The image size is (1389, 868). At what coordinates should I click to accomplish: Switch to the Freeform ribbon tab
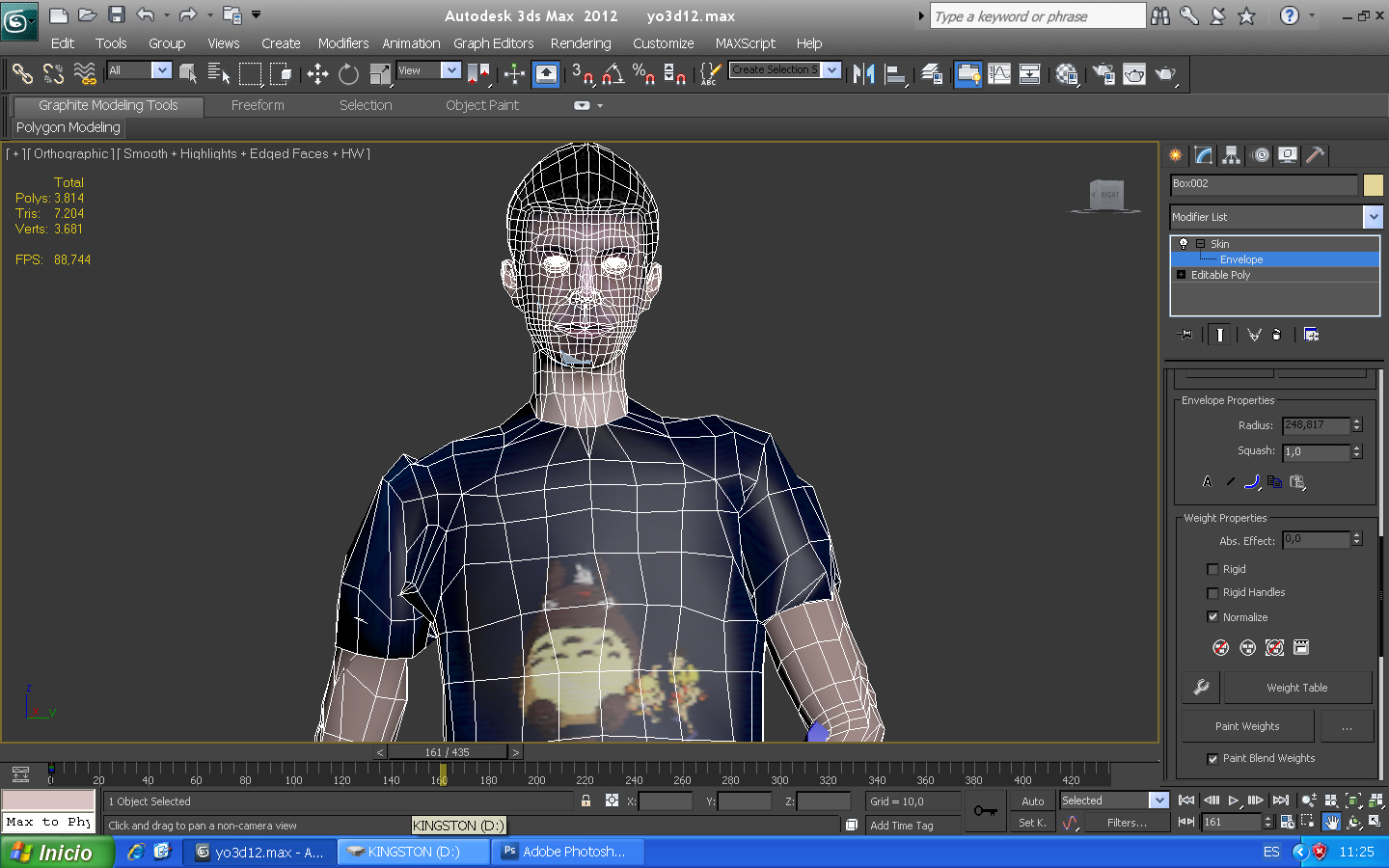258,105
